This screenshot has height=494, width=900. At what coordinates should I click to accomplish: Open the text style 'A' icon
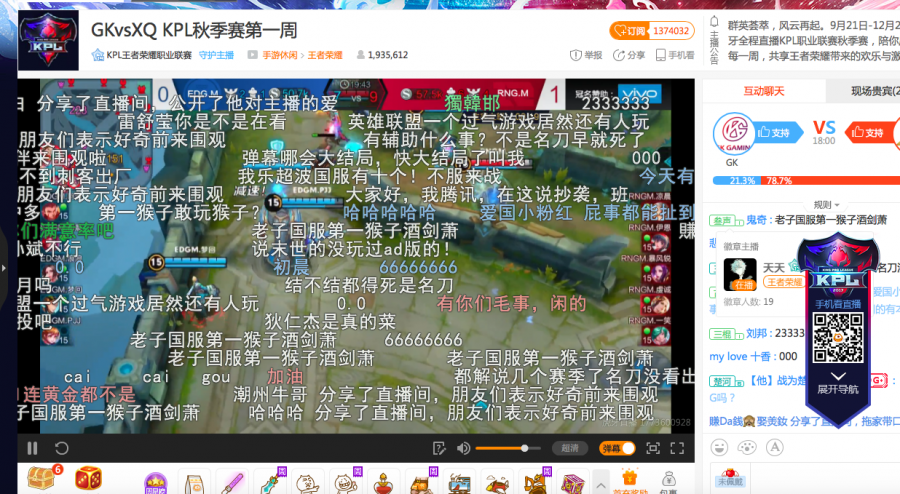point(775,447)
